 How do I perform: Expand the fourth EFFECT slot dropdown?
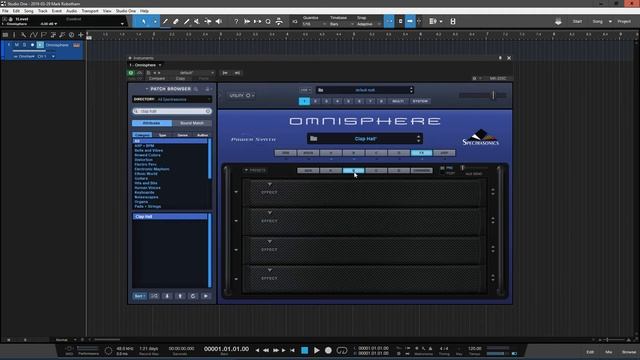[x=269, y=270]
